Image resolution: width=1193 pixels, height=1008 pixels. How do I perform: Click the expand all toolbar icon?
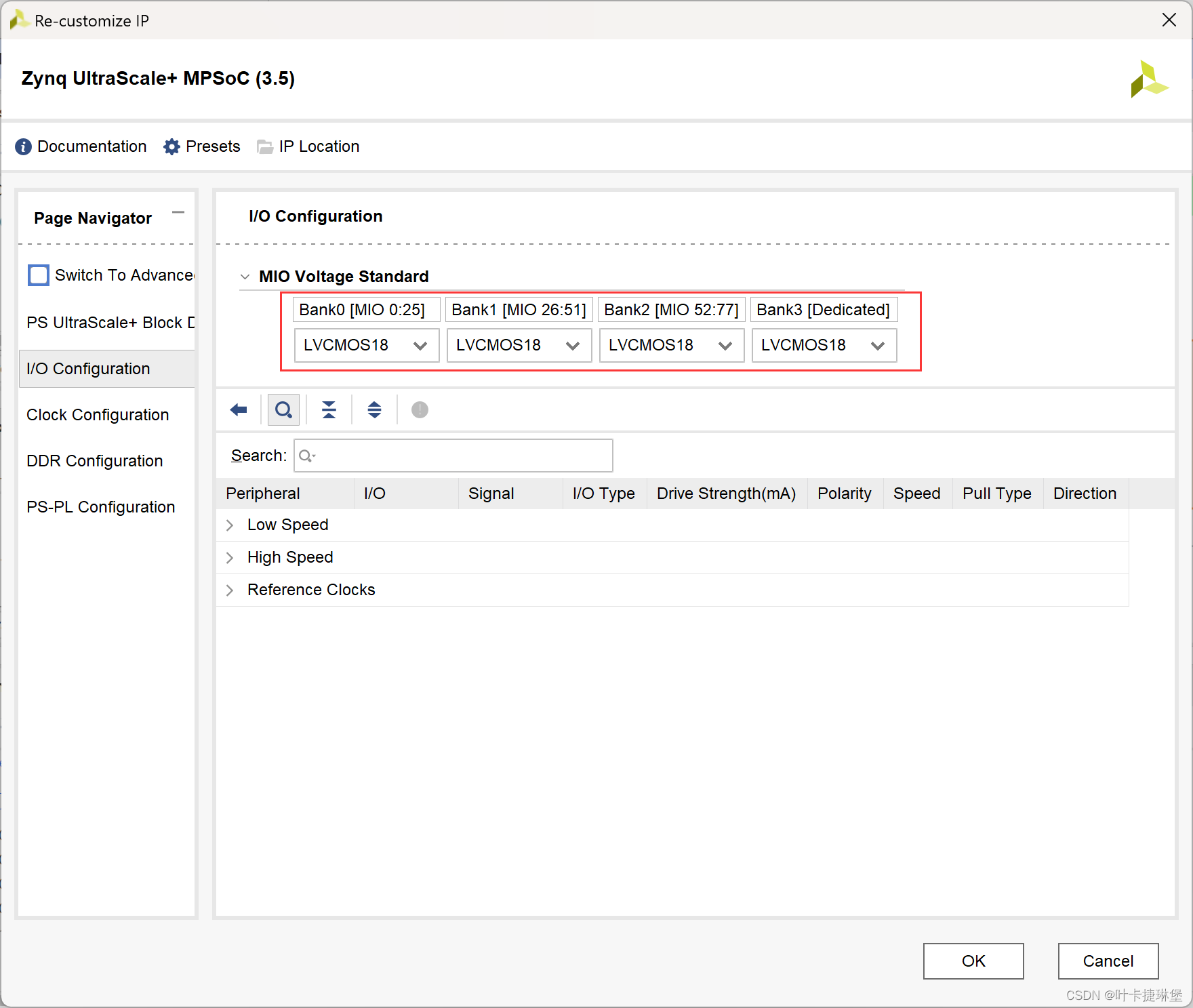(374, 410)
